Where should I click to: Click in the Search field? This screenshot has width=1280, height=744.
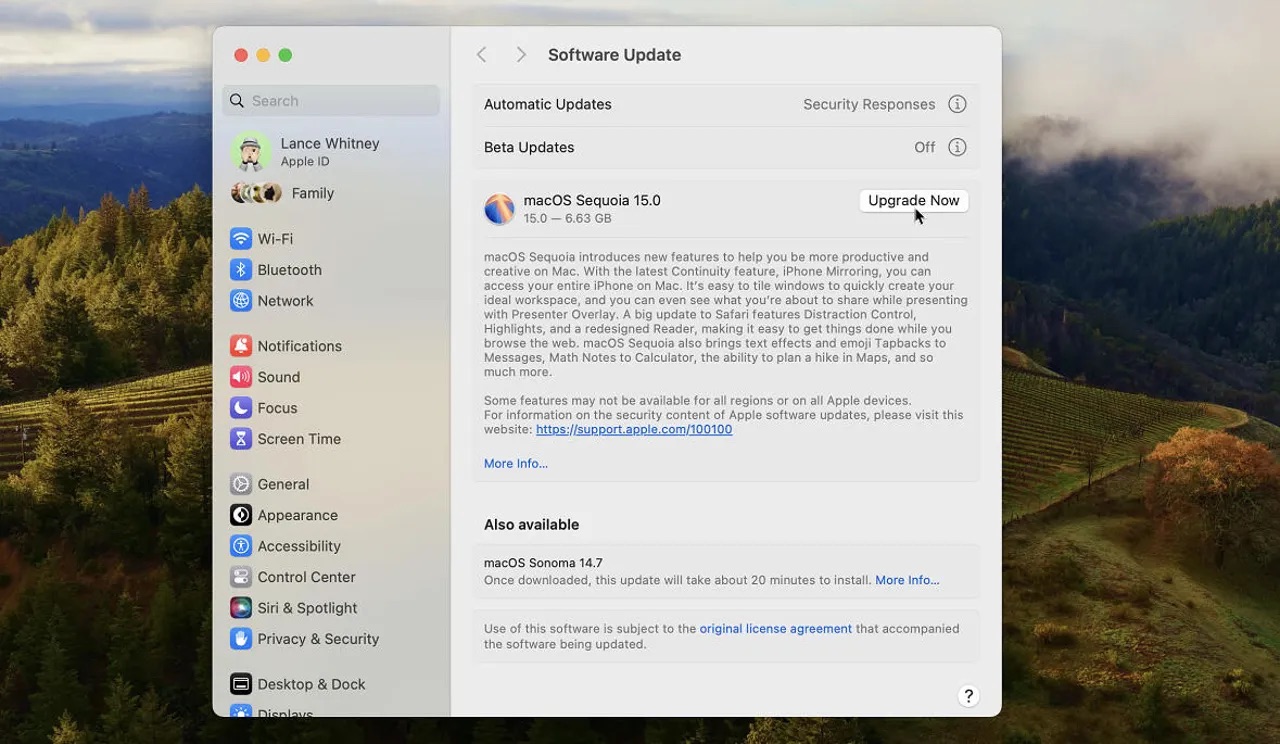(x=331, y=101)
